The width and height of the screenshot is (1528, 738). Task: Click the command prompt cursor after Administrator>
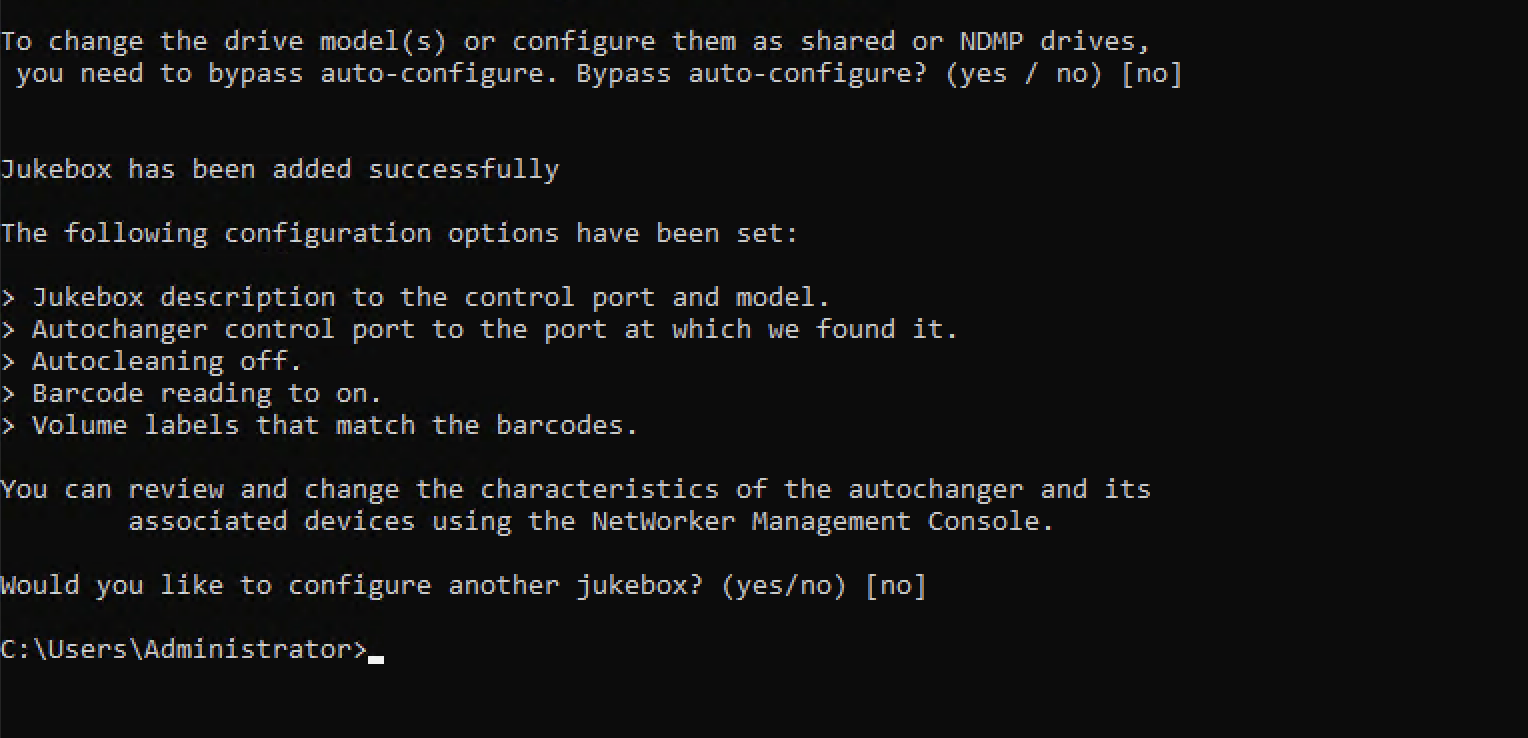(x=376, y=657)
